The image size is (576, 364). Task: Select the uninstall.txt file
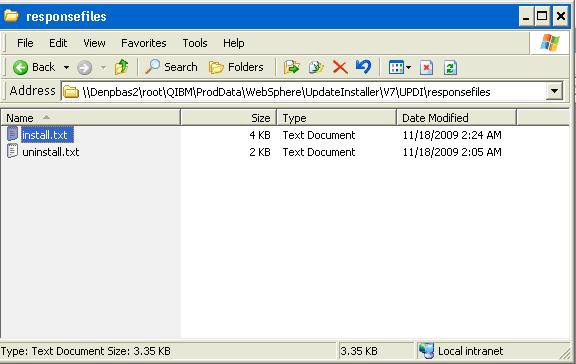tap(50, 152)
